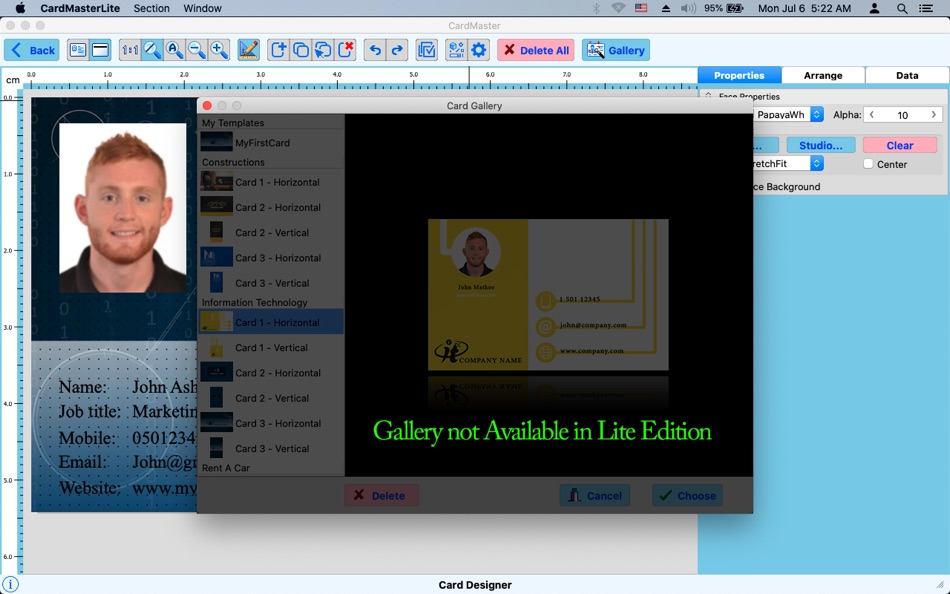Undo the last action
Screen dimensions: 950x594
coord(375,50)
